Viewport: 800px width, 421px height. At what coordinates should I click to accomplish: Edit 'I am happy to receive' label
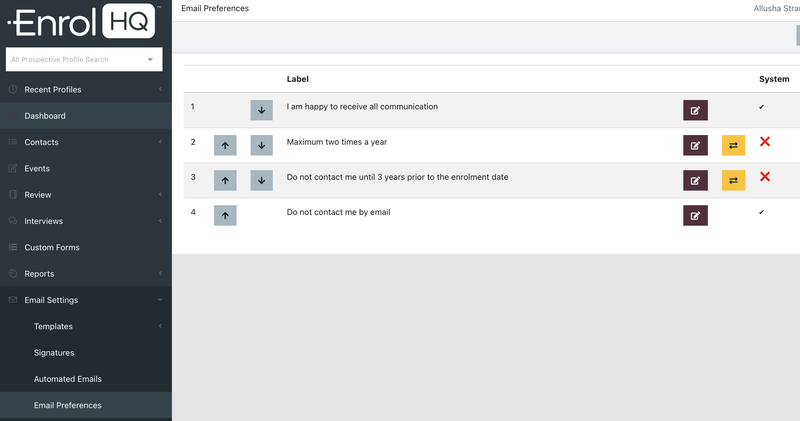click(695, 110)
